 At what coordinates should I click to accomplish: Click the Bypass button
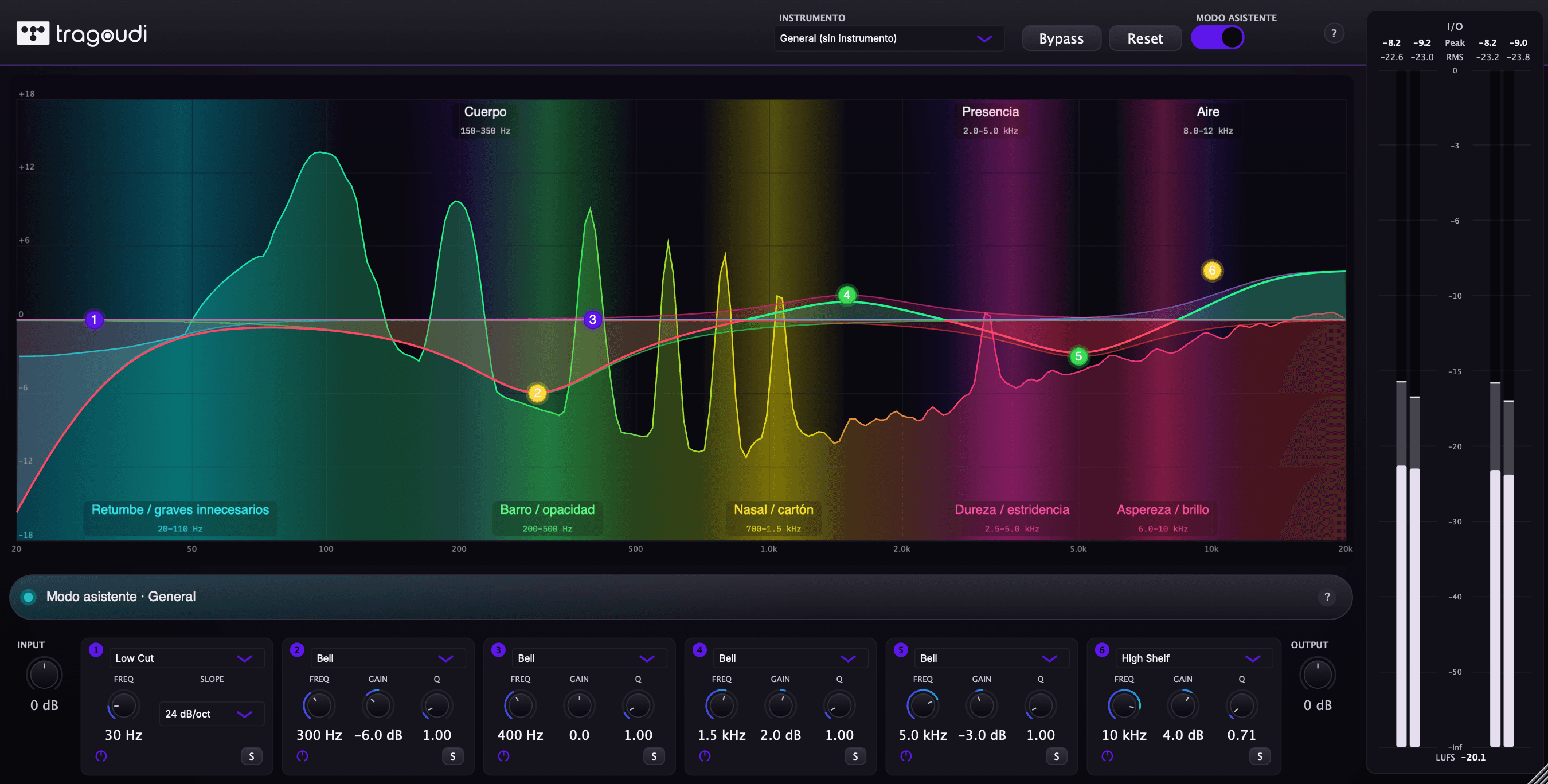click(x=1061, y=38)
